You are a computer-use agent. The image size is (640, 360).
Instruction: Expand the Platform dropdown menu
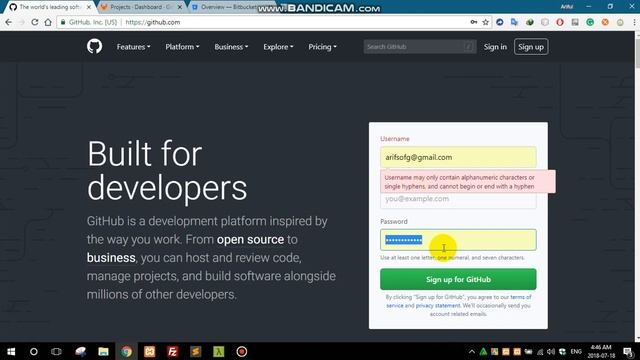(182, 47)
